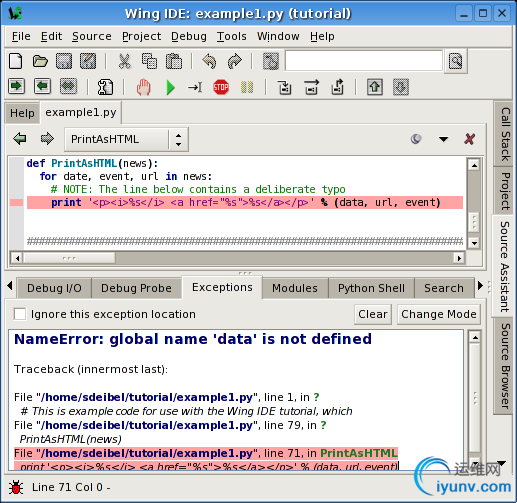
Task: Save the file with the floppy disk icon
Action: 64,61
